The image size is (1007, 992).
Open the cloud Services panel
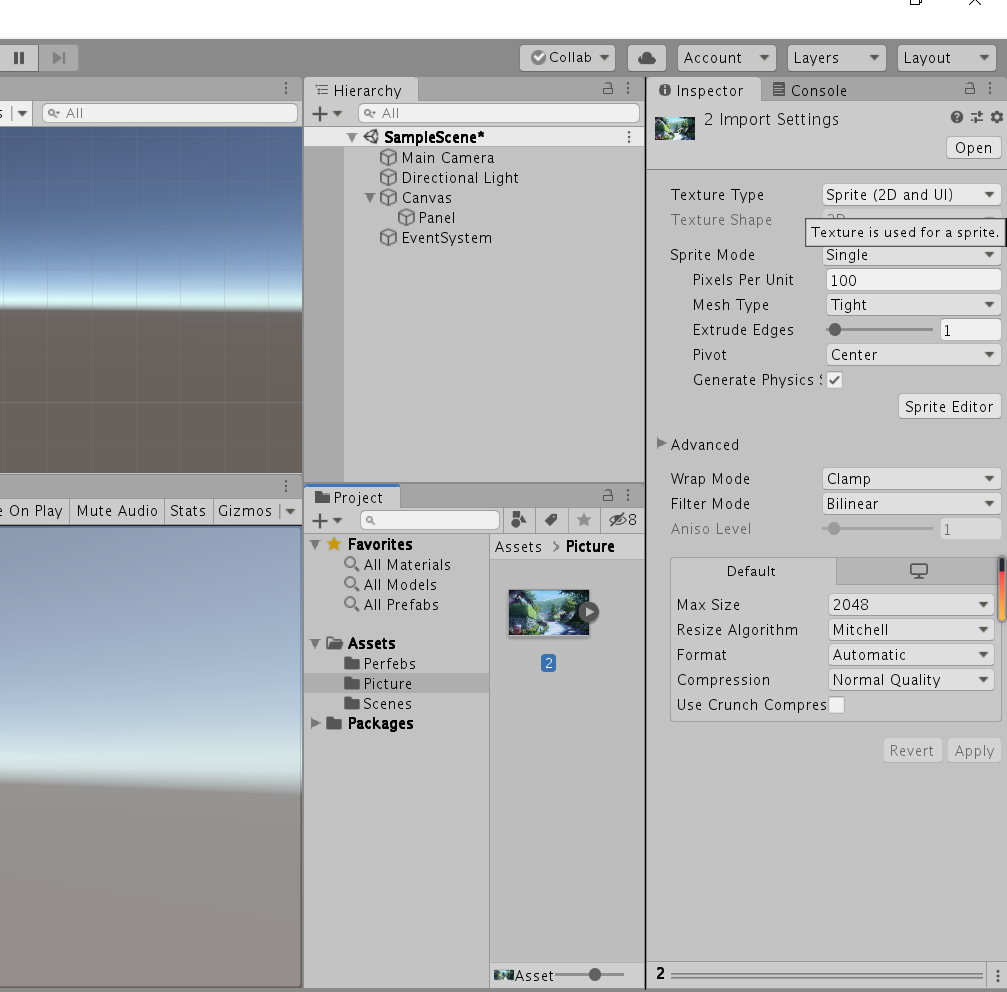[647, 58]
